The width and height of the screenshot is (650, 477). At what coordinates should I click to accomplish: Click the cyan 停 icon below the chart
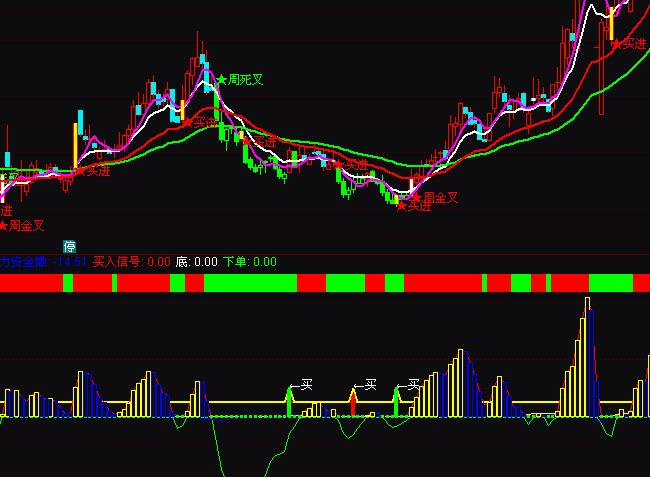coord(70,246)
